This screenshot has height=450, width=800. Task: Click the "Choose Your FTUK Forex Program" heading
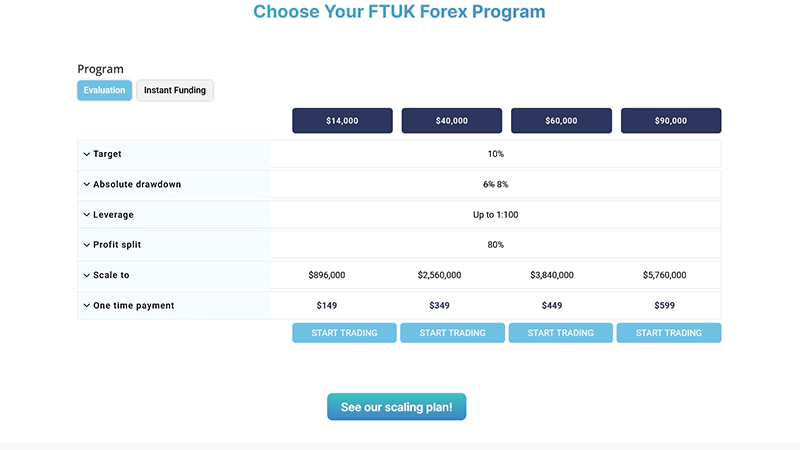point(399,13)
